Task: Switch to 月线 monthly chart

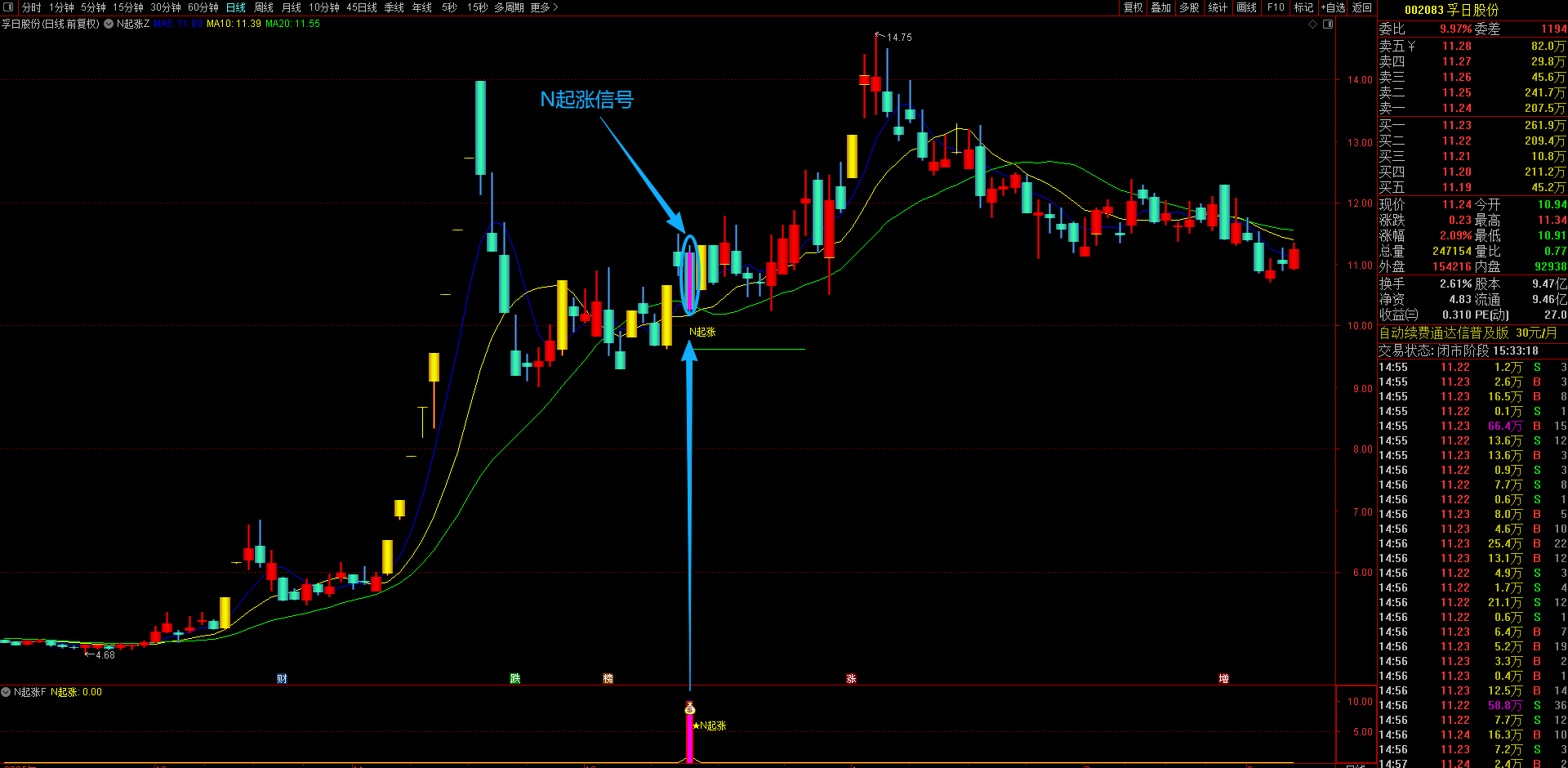Action: [292, 7]
